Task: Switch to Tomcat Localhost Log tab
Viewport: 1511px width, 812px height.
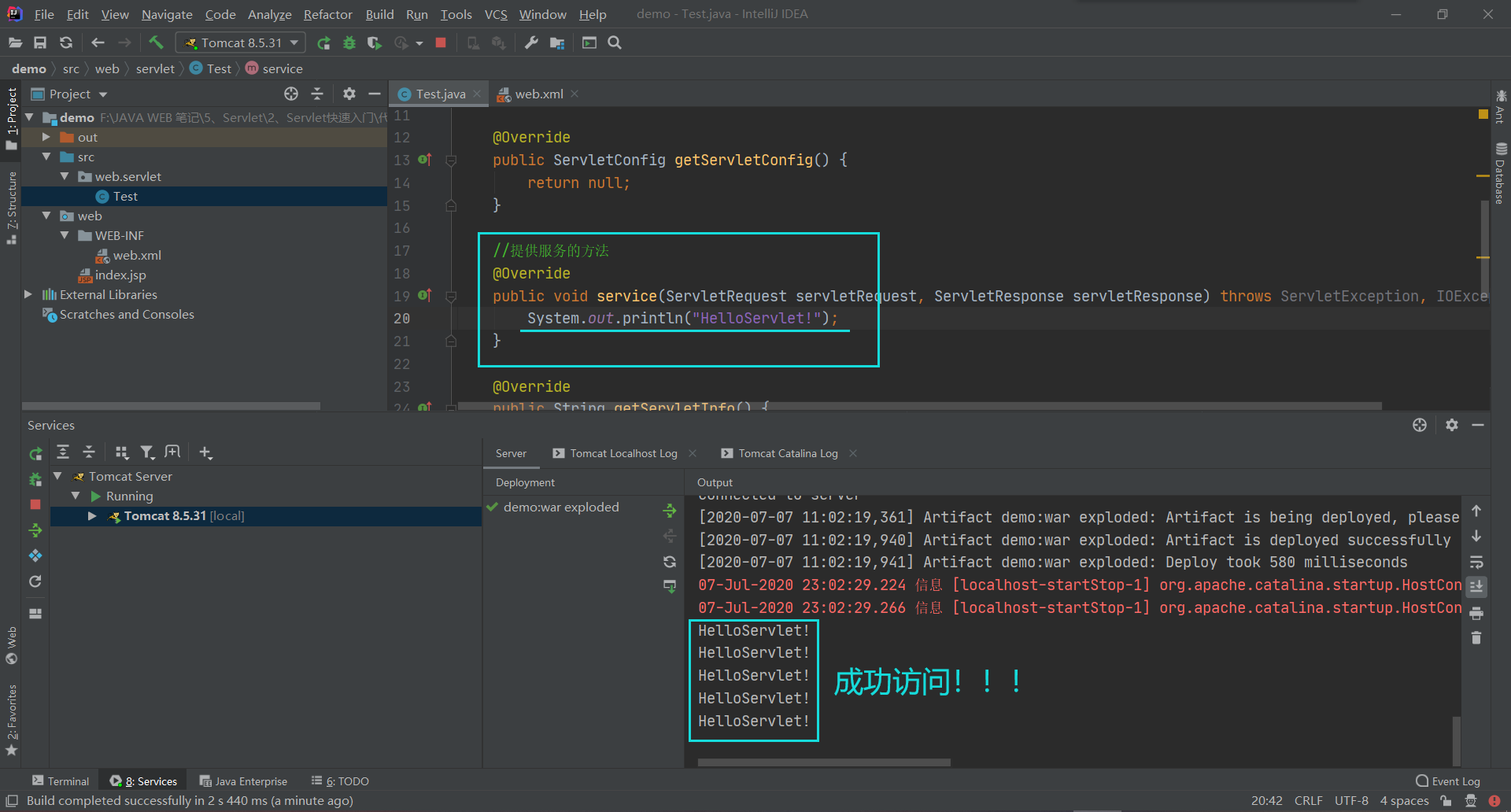Action: [x=623, y=453]
